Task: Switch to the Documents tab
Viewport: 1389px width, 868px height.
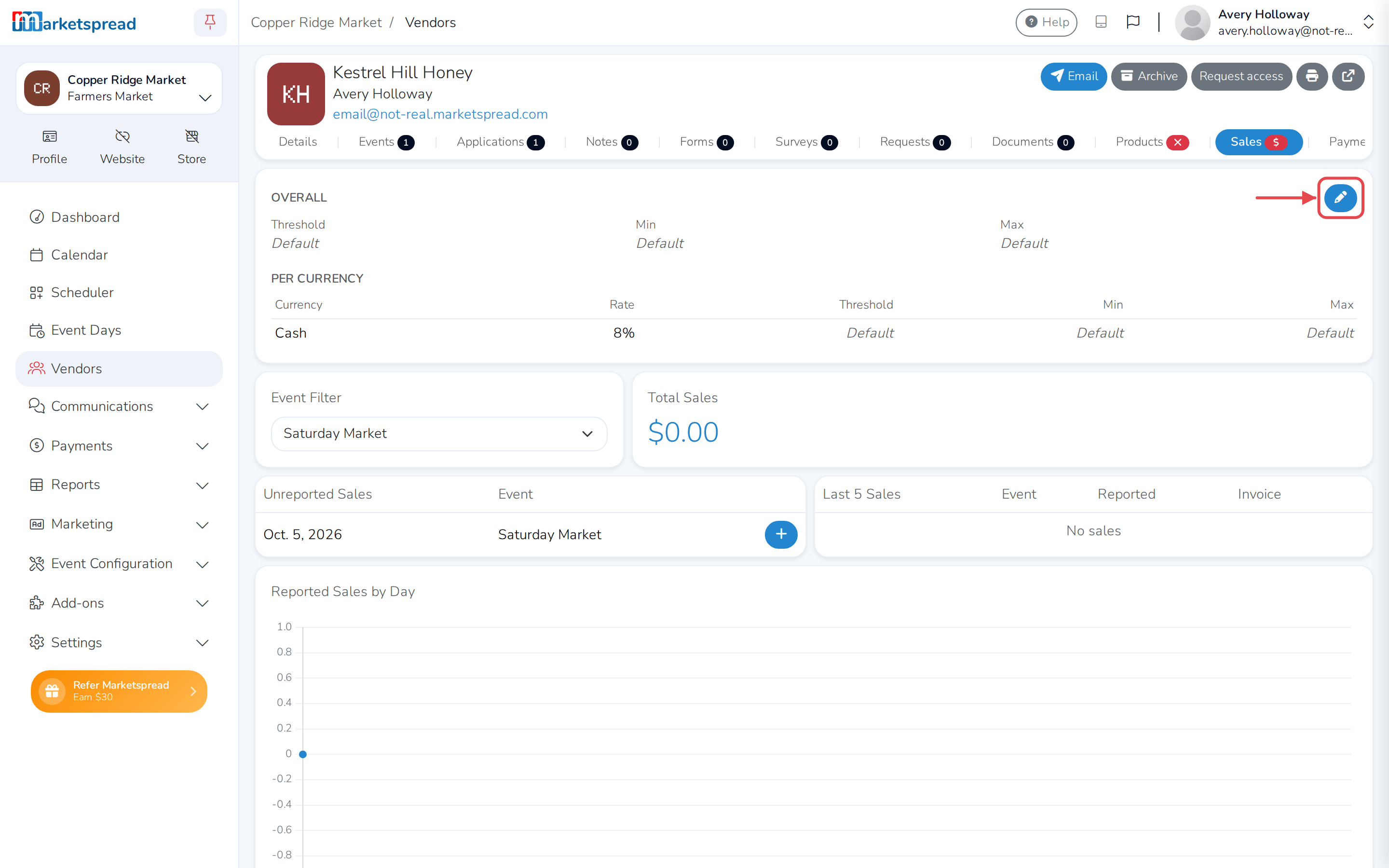Action: click(1033, 142)
